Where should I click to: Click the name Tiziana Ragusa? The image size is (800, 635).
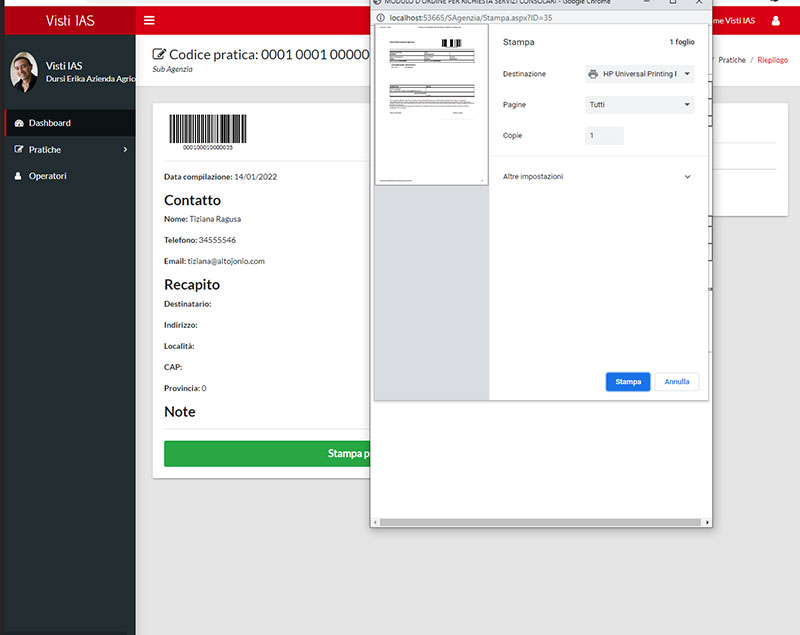[x=215, y=219]
